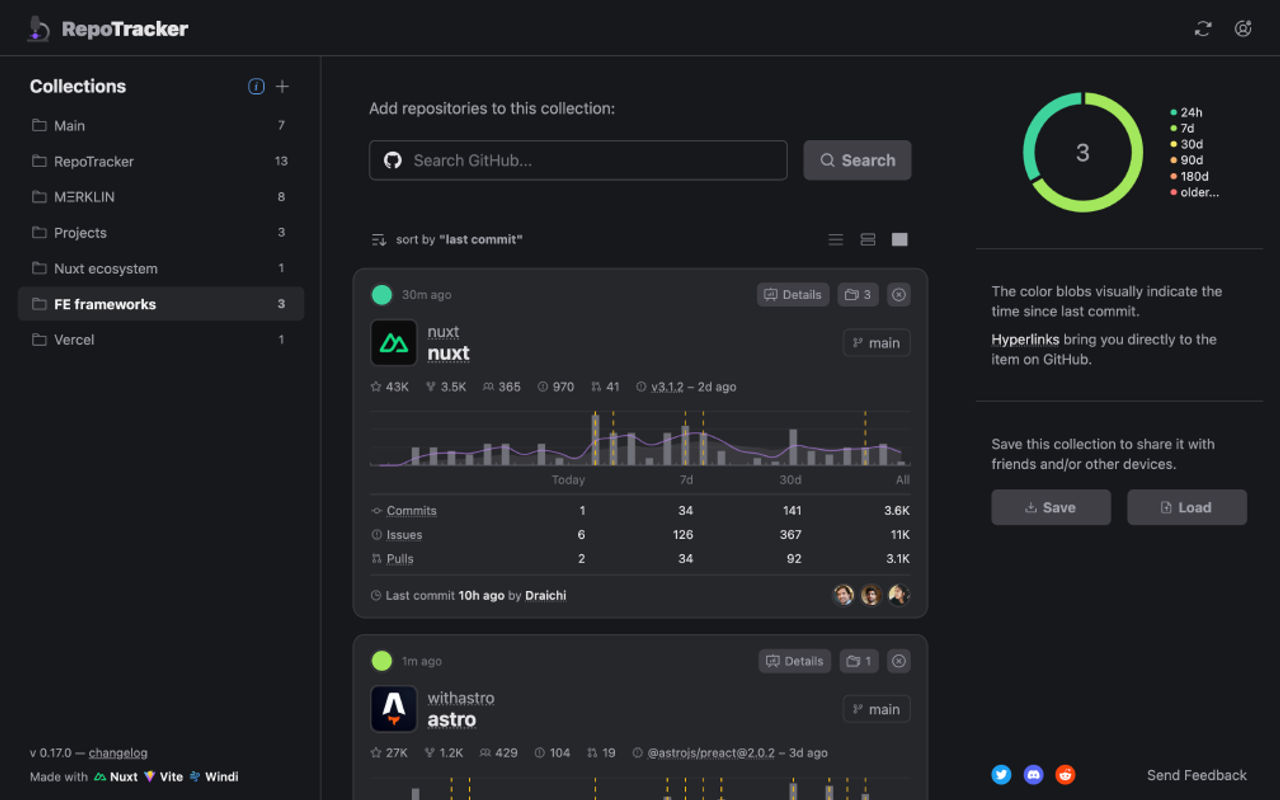Click the Draichi committer name
This screenshot has height=800, width=1280.
pos(545,595)
